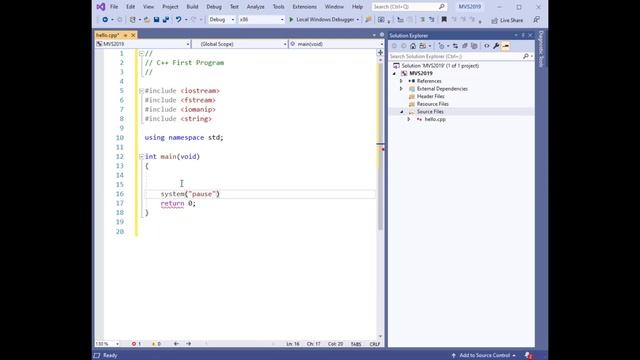Click Add to Source Control
The height and width of the screenshot is (360, 640).
484,355
